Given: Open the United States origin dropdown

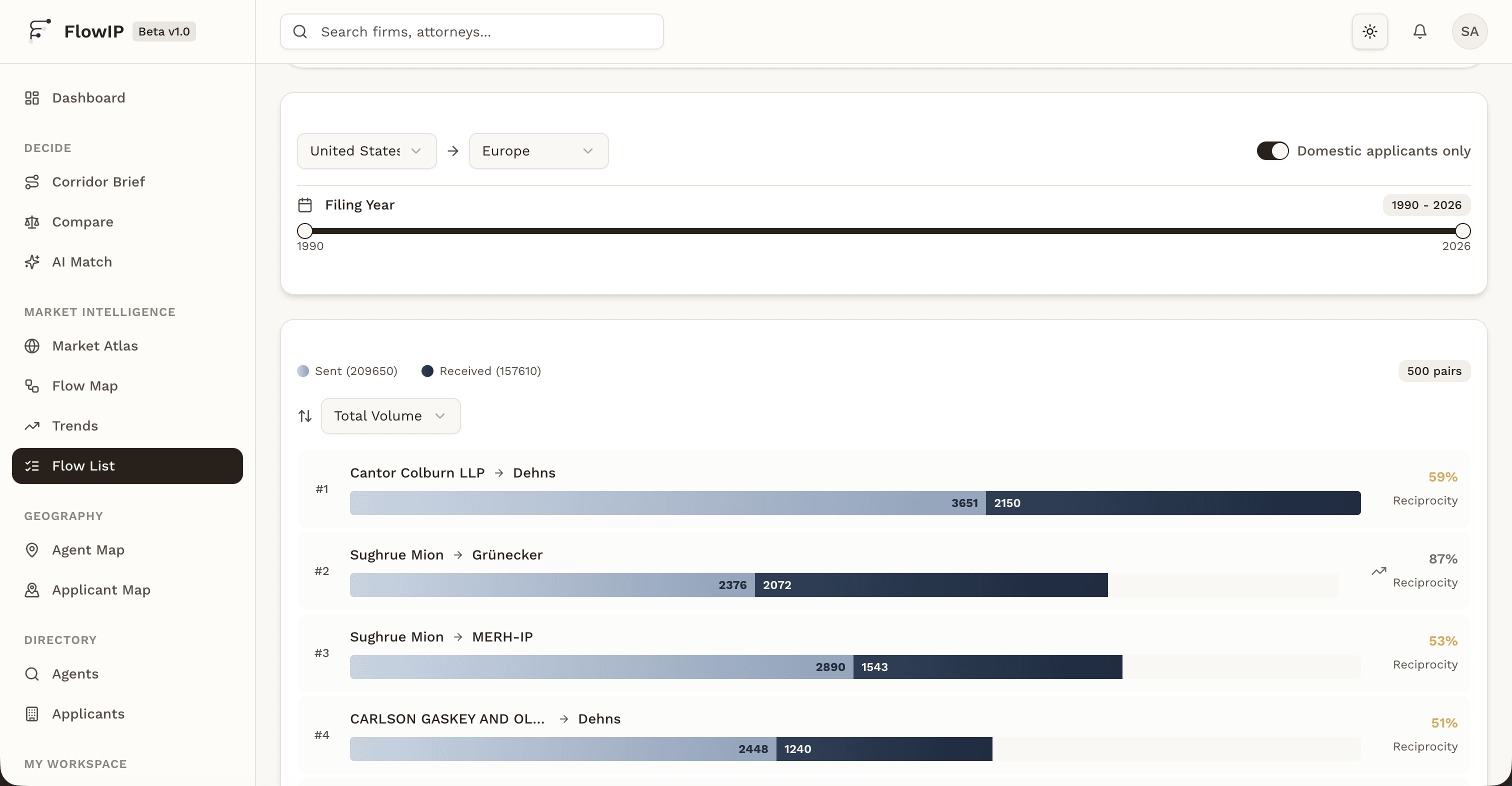Looking at the screenshot, I should [366, 151].
